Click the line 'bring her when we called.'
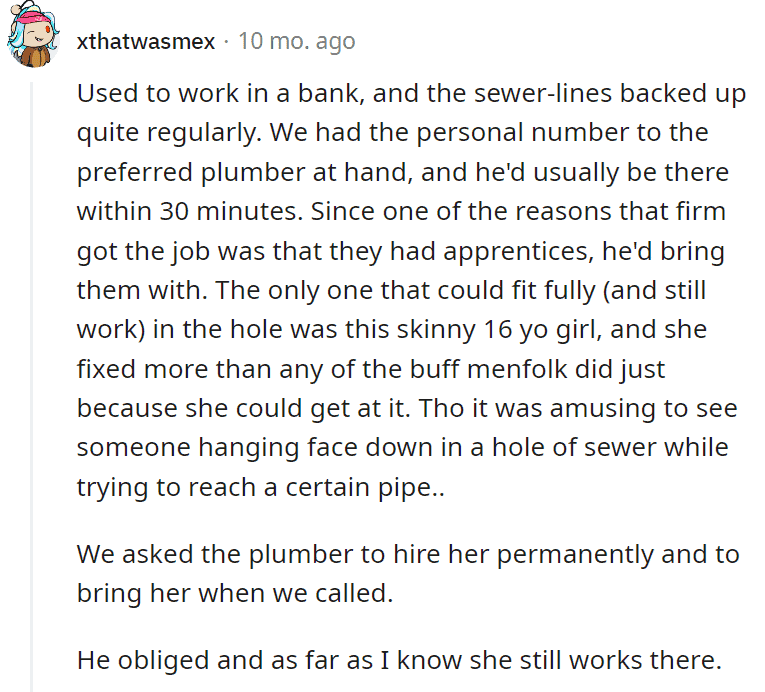The width and height of the screenshot is (765, 692). tap(235, 594)
